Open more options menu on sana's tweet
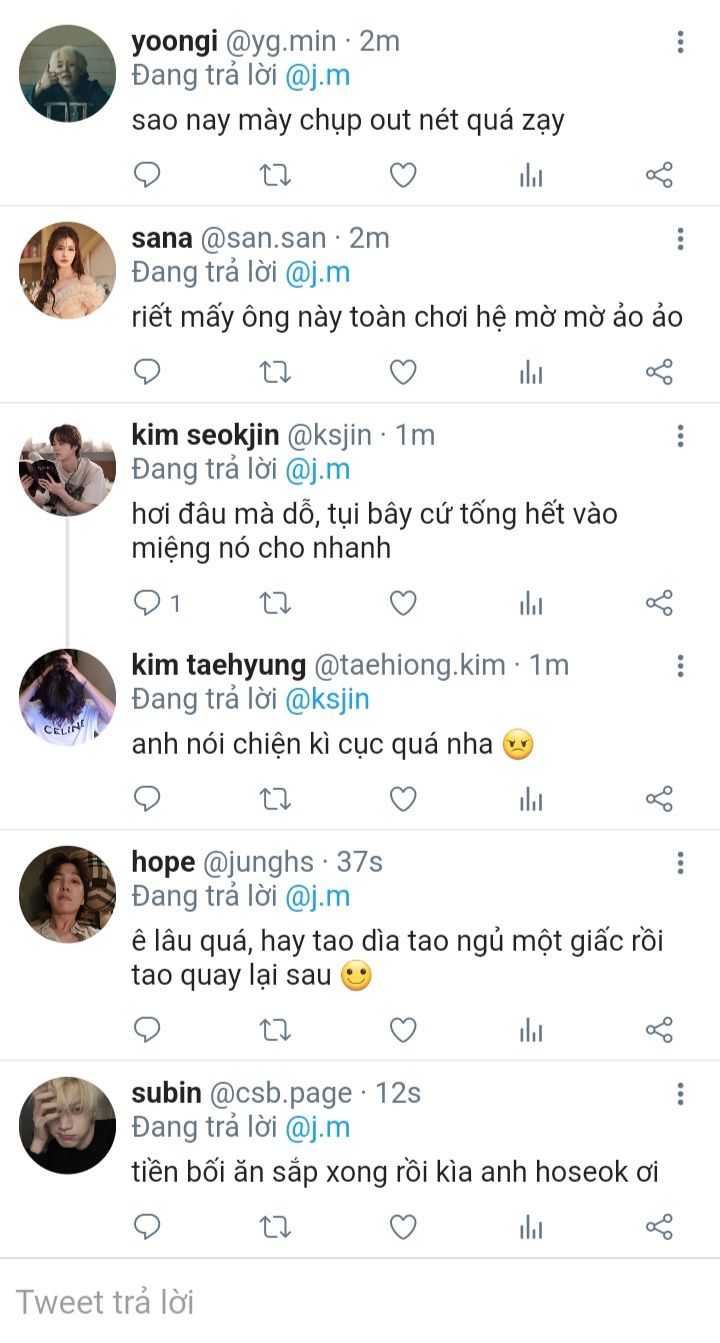 pyautogui.click(x=680, y=239)
